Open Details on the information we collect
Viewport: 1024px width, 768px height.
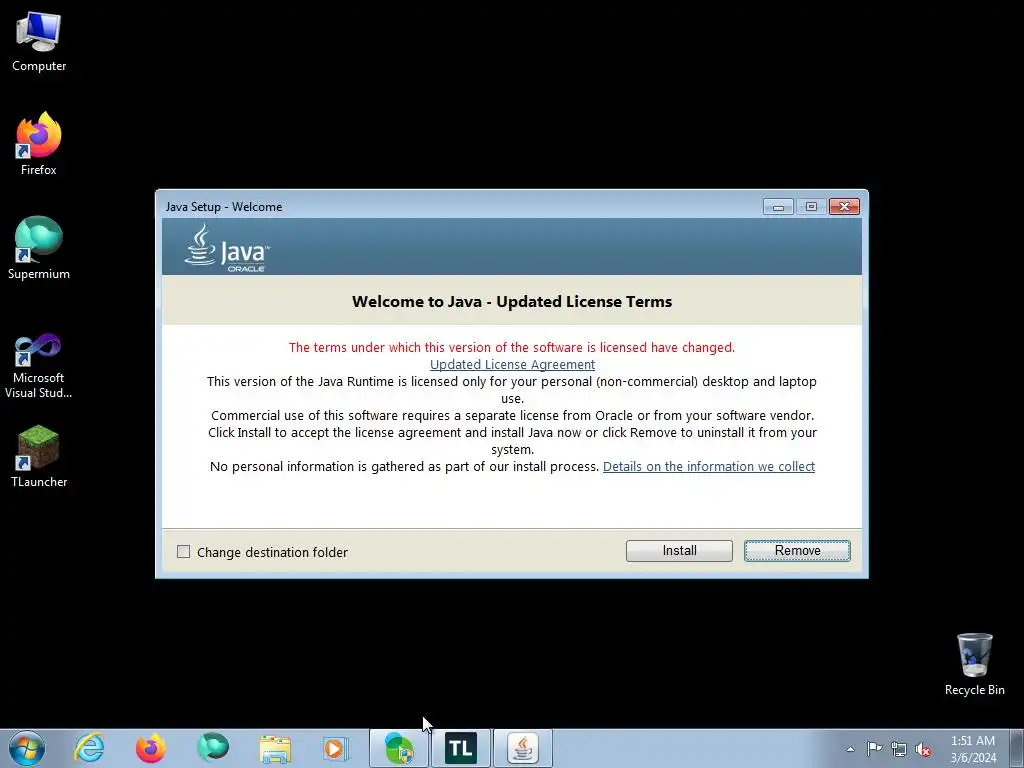click(709, 466)
